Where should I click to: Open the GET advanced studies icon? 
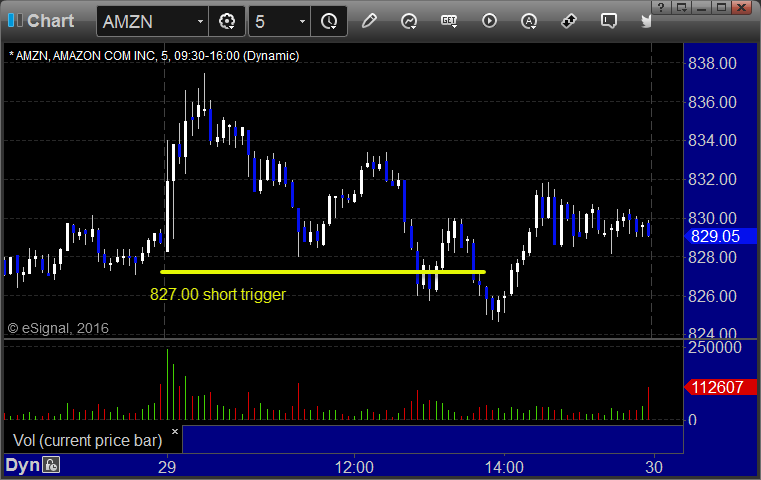(x=449, y=21)
